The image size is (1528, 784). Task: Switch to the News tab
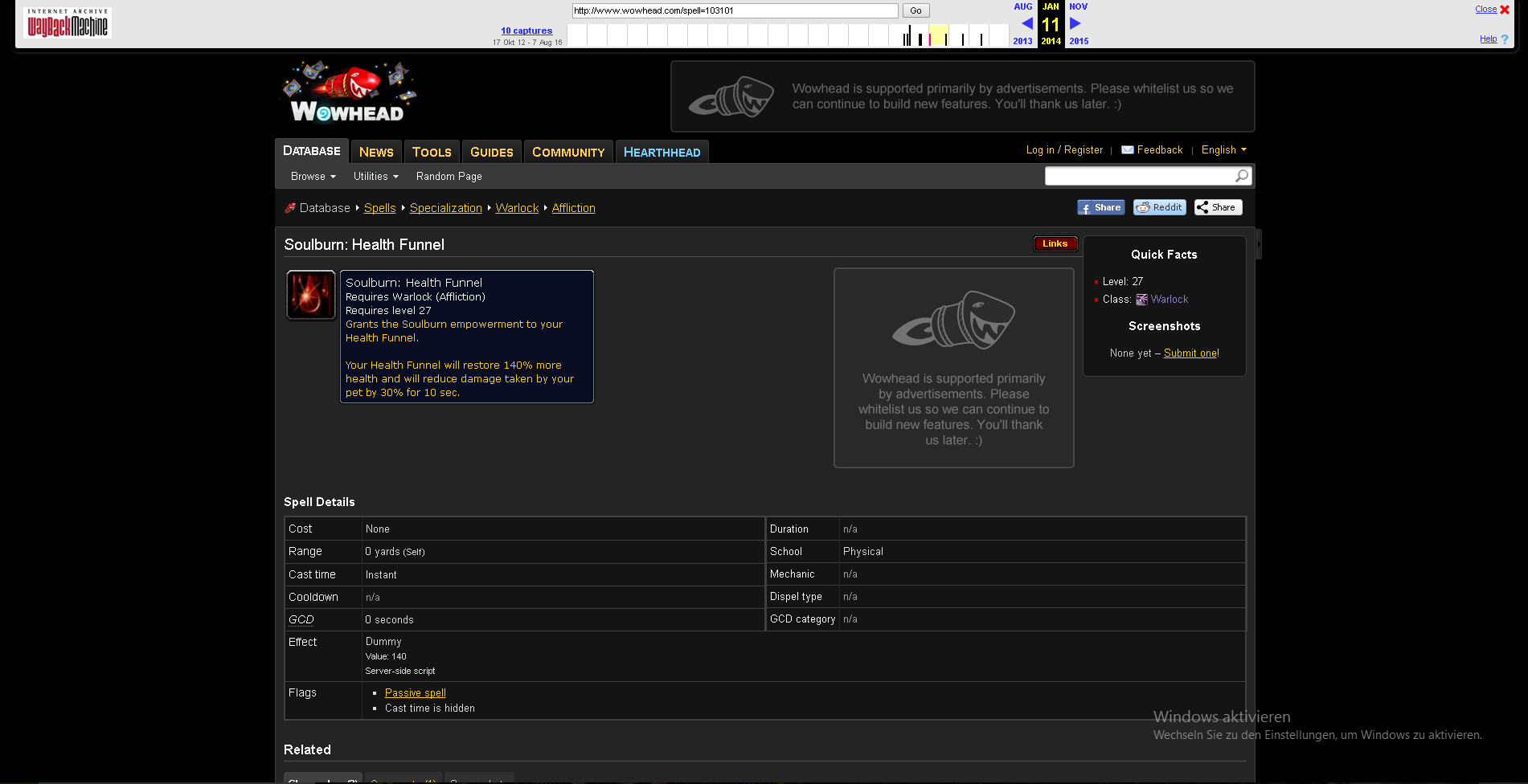click(x=376, y=152)
